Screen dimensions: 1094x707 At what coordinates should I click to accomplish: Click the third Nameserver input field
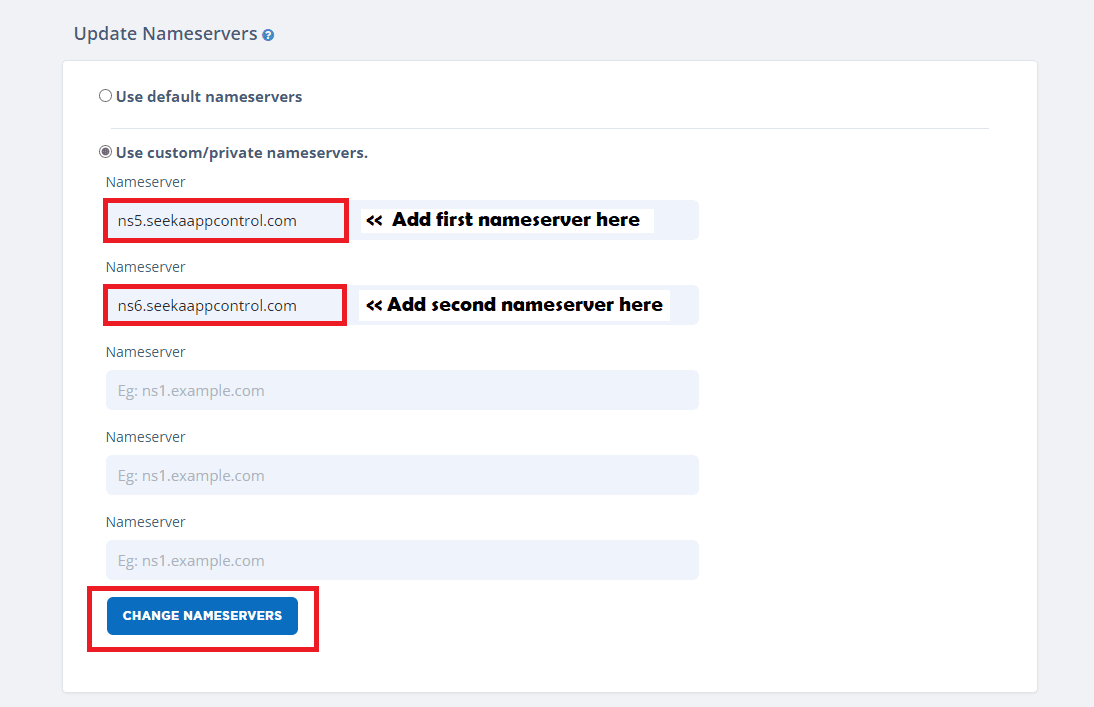click(402, 390)
